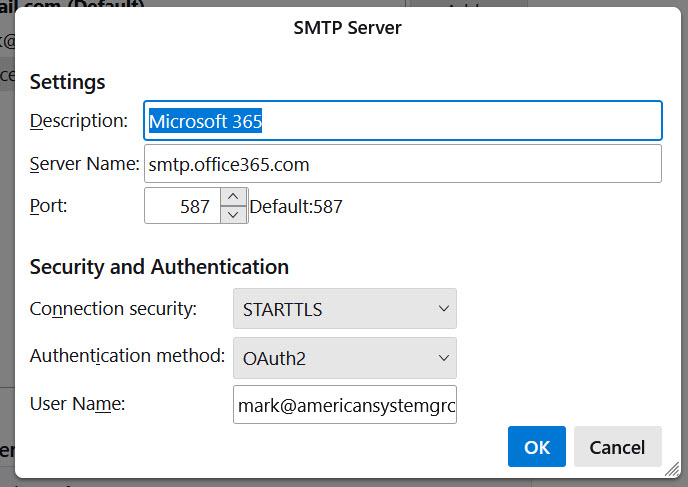Click the Description label
This screenshot has height=487, width=688.
79,121
